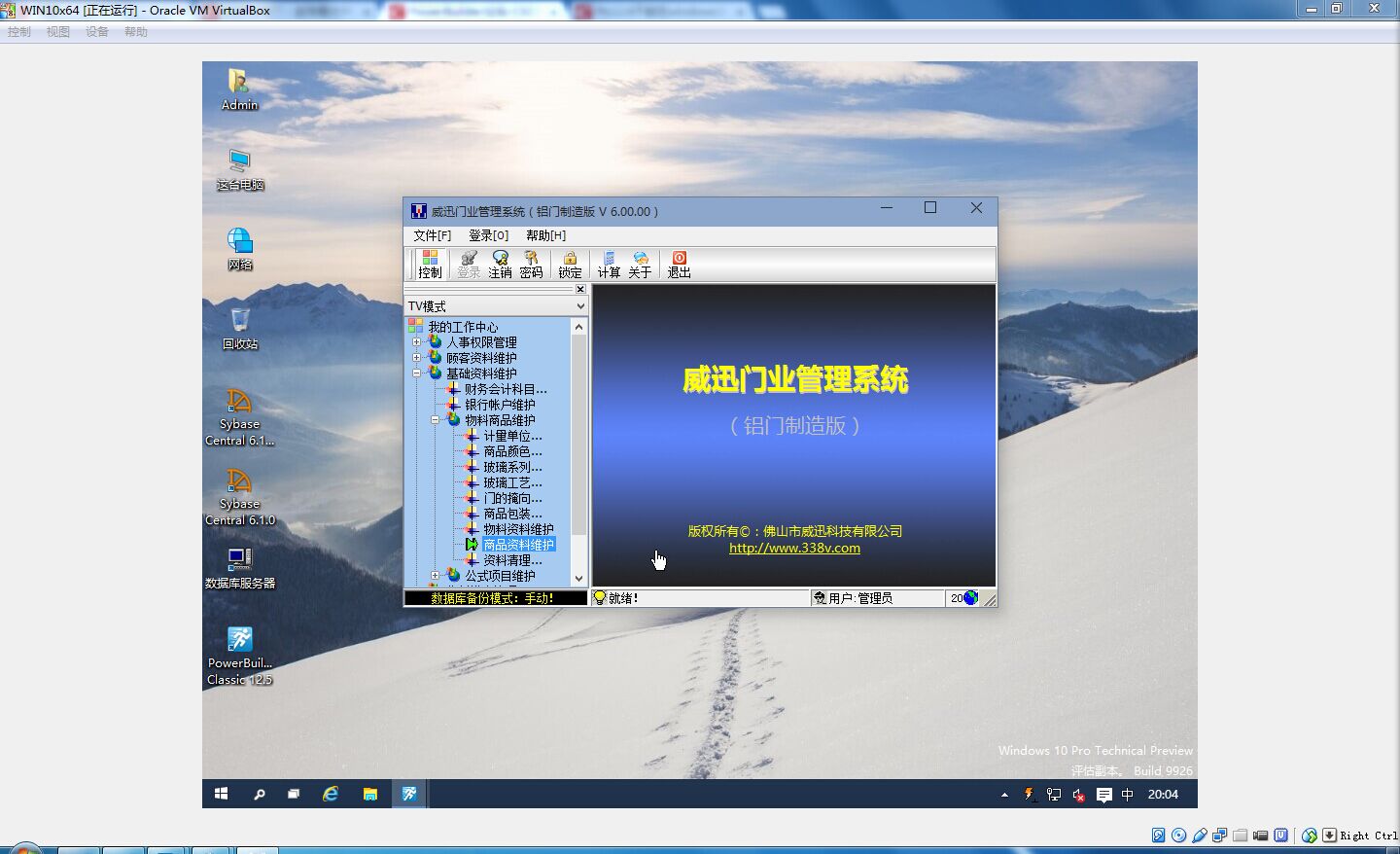Select 财务会计科目 tree item

[x=506, y=389]
